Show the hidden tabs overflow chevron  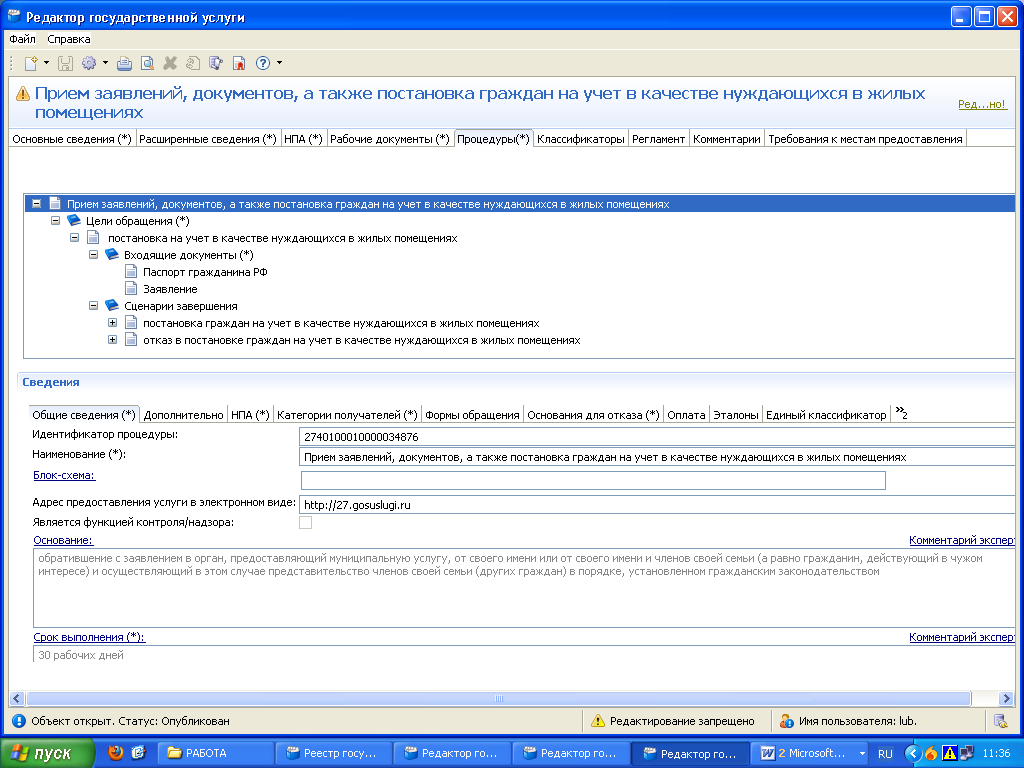(901, 413)
